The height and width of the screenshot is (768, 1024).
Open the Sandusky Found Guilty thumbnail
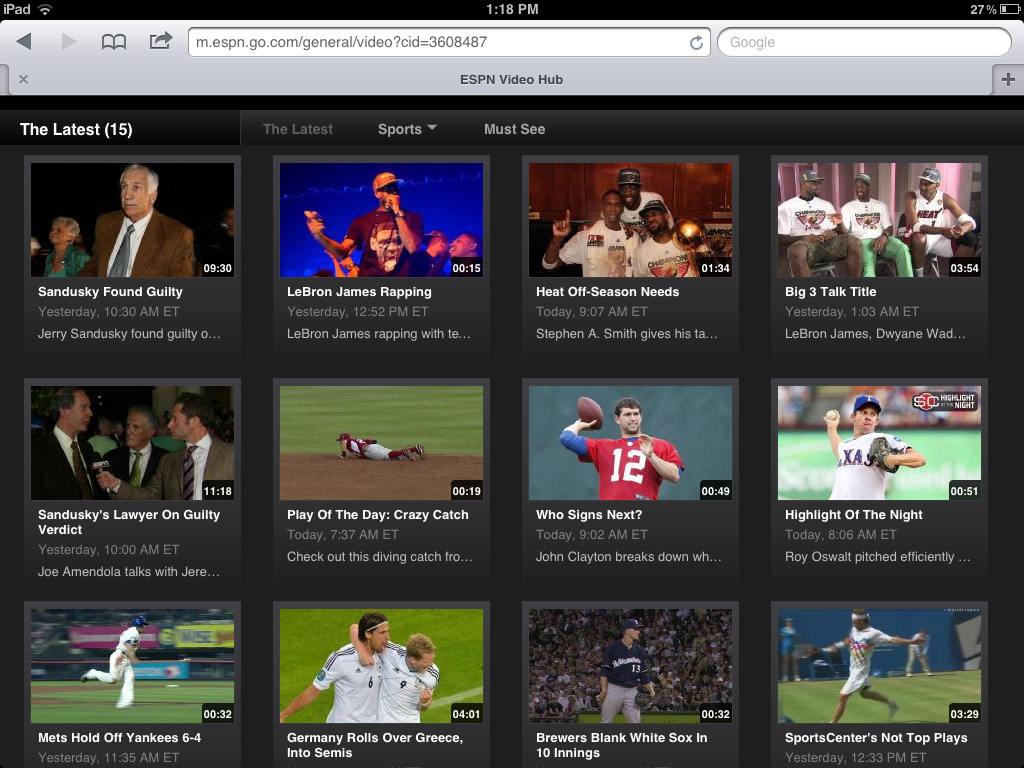point(133,220)
